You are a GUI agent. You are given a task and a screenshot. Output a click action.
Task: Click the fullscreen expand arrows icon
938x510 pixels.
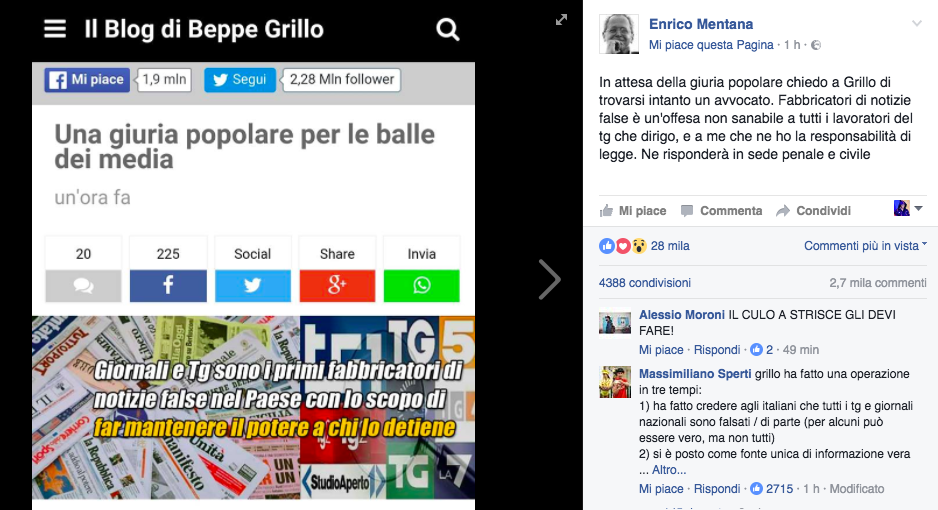pyautogui.click(x=561, y=20)
